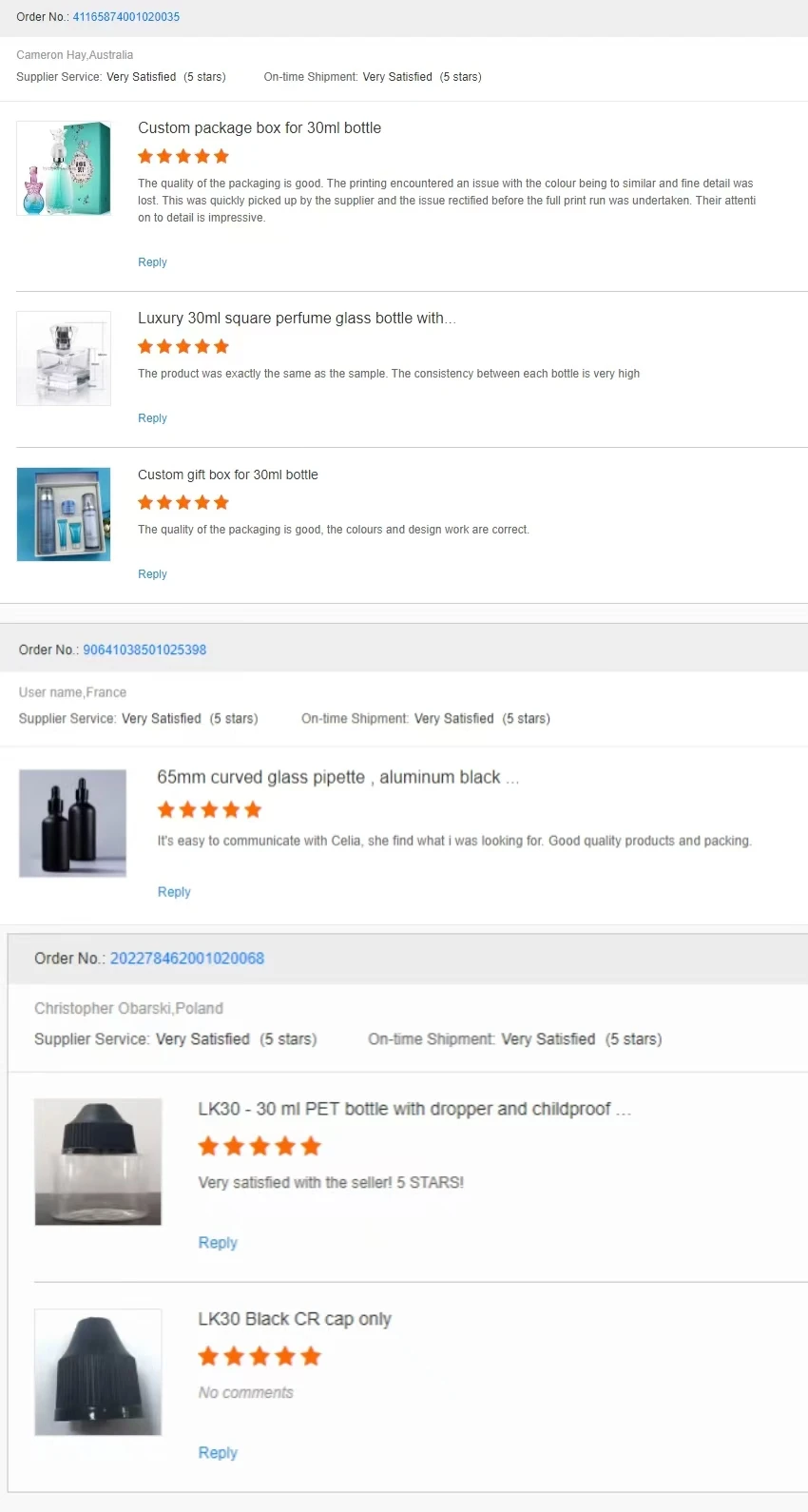Open the Custom package box product thumbnail
This screenshot has height=1512, width=808.
click(x=64, y=168)
